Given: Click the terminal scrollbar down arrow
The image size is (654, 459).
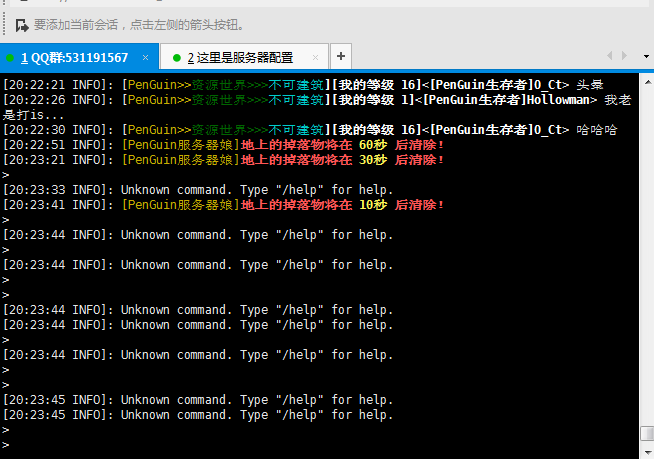Looking at the screenshot, I should pos(647,451).
